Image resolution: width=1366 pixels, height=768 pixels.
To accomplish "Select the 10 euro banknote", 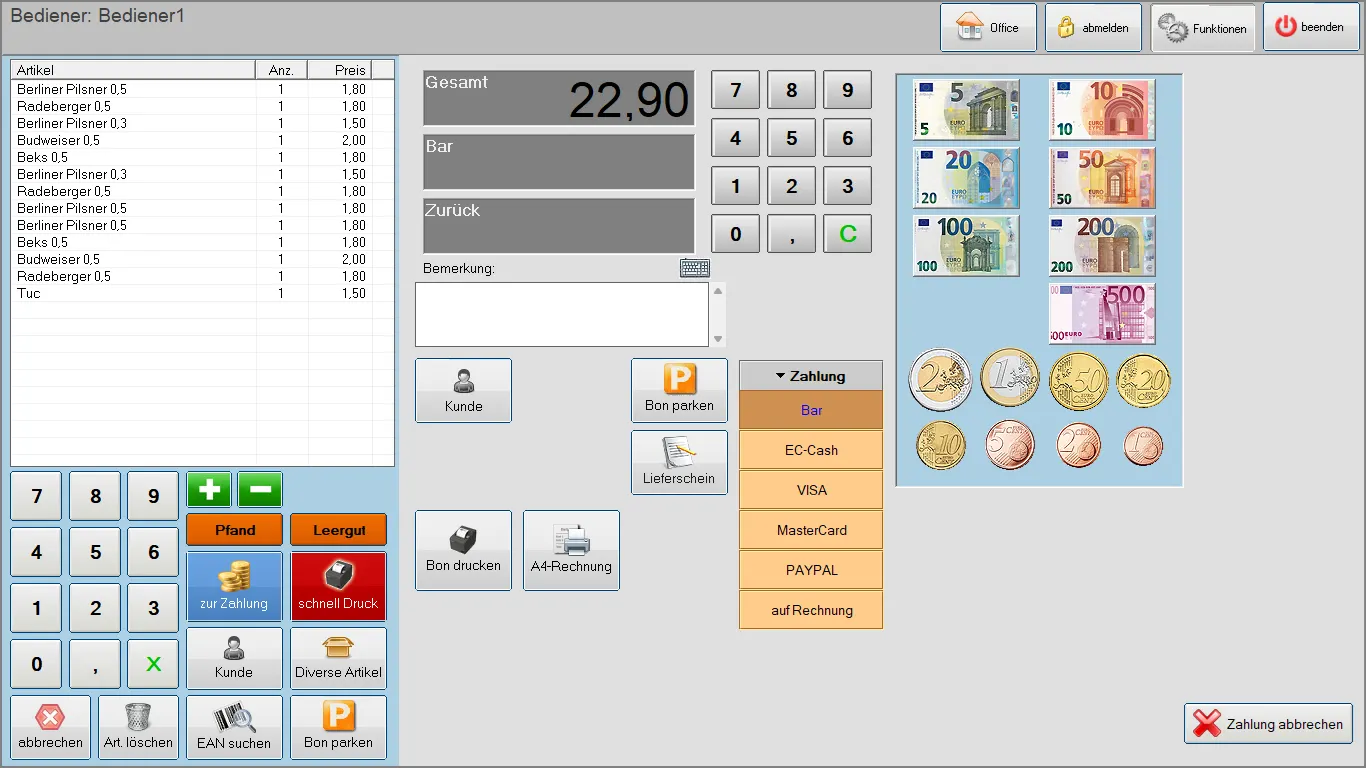I will pos(1102,109).
